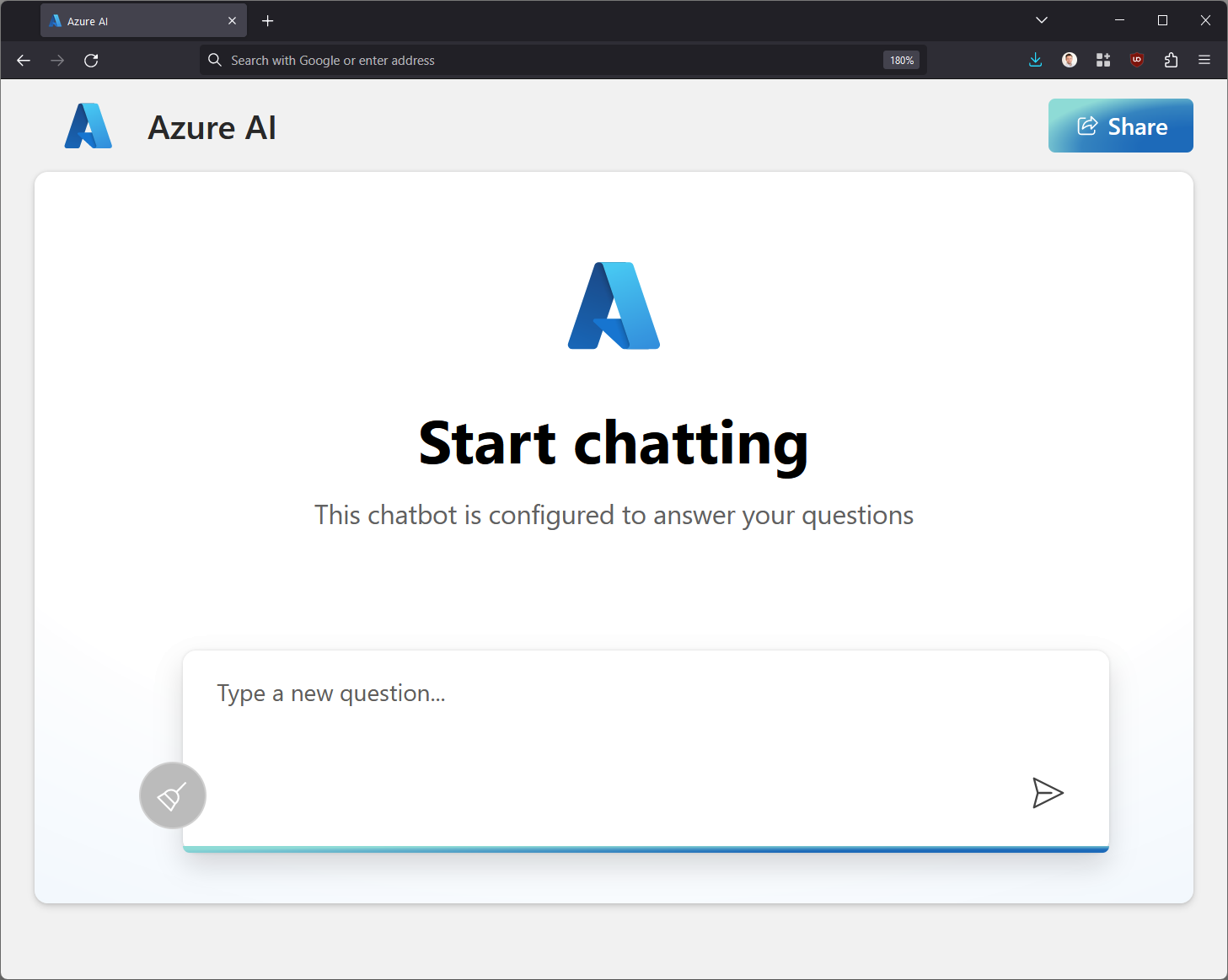Expand the list all tabs chevron

1042,20
